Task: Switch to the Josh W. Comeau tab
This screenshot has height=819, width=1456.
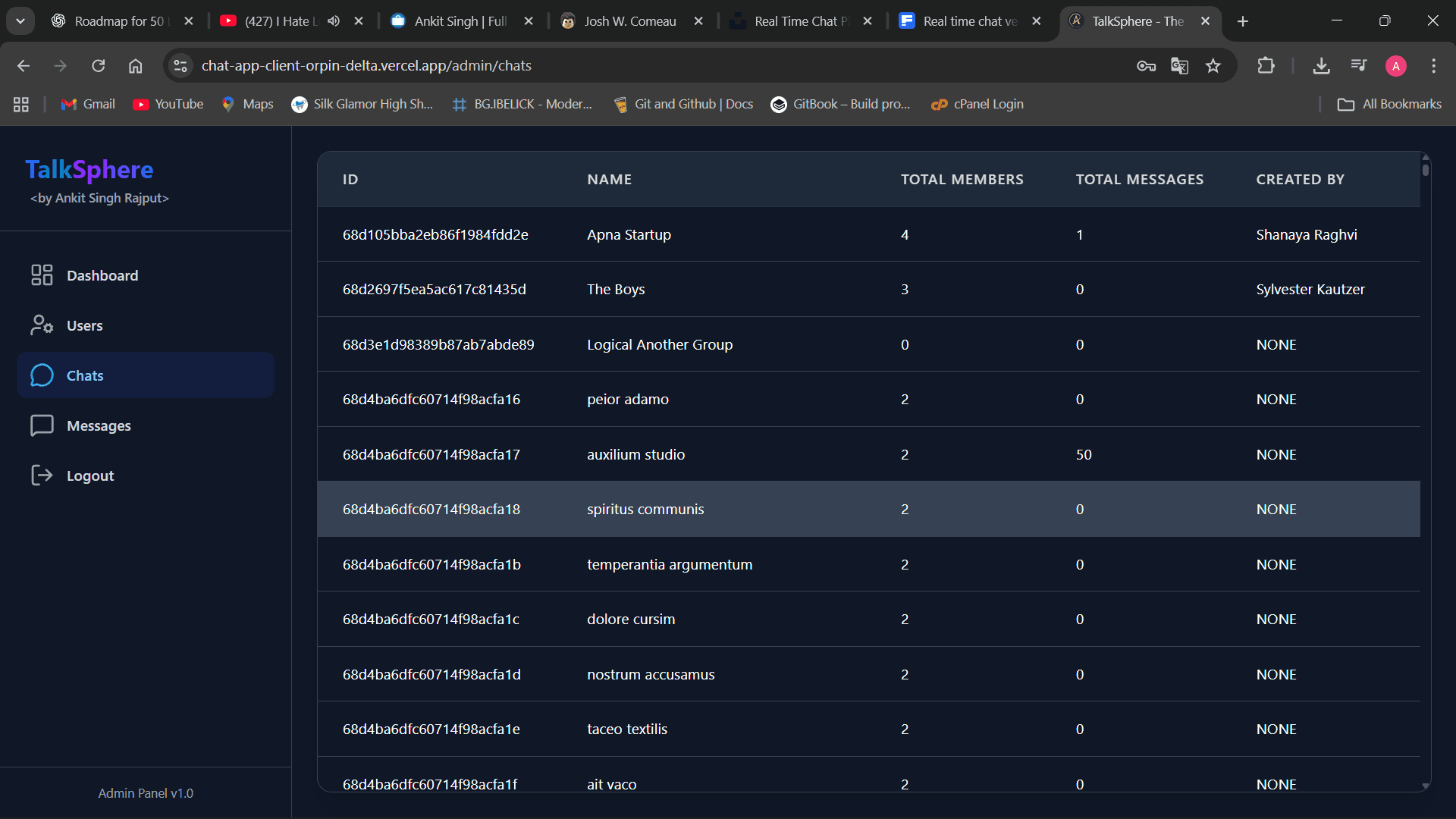Action: point(629,21)
